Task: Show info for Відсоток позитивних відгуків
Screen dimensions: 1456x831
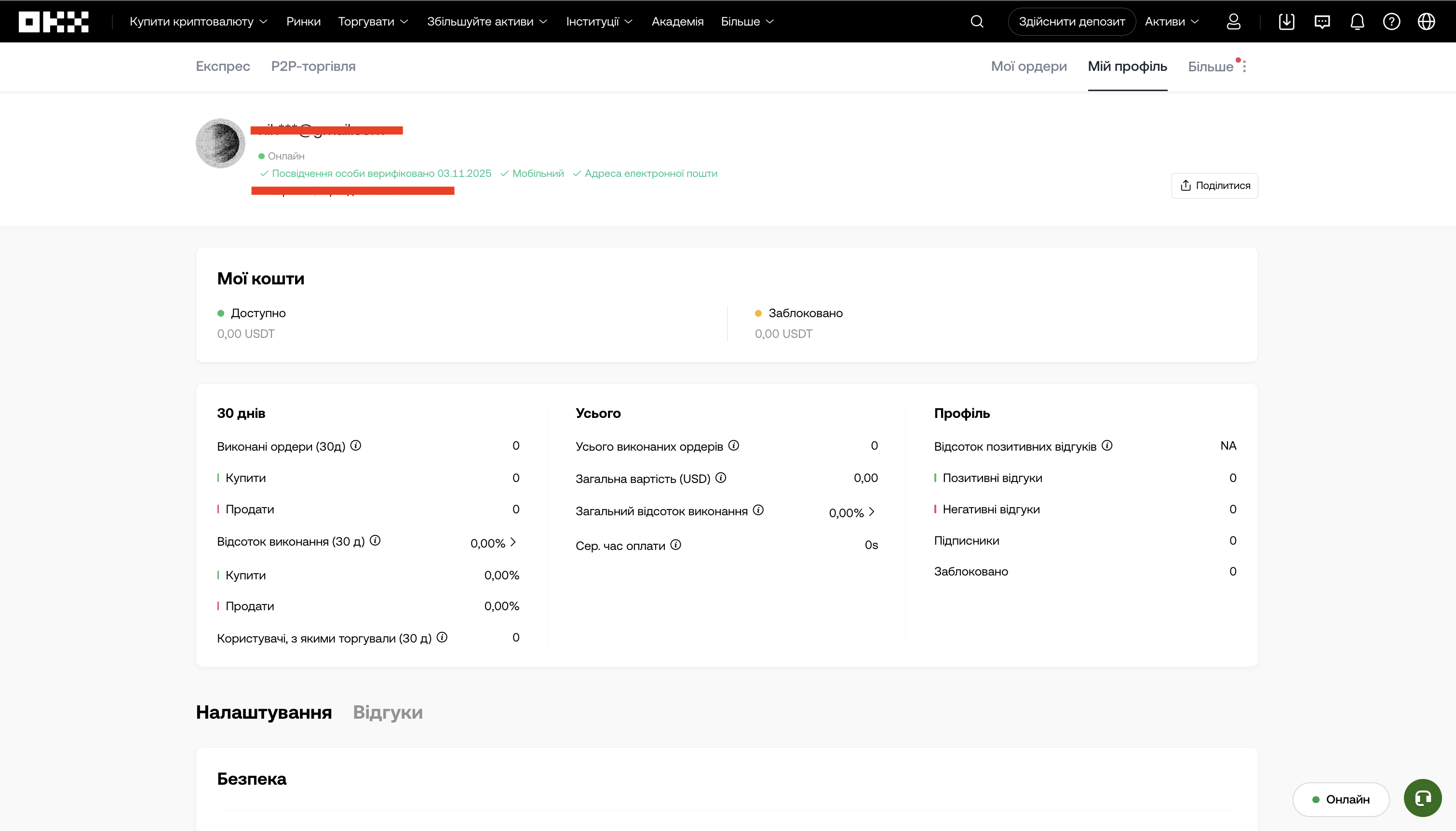Action: 1107,445
